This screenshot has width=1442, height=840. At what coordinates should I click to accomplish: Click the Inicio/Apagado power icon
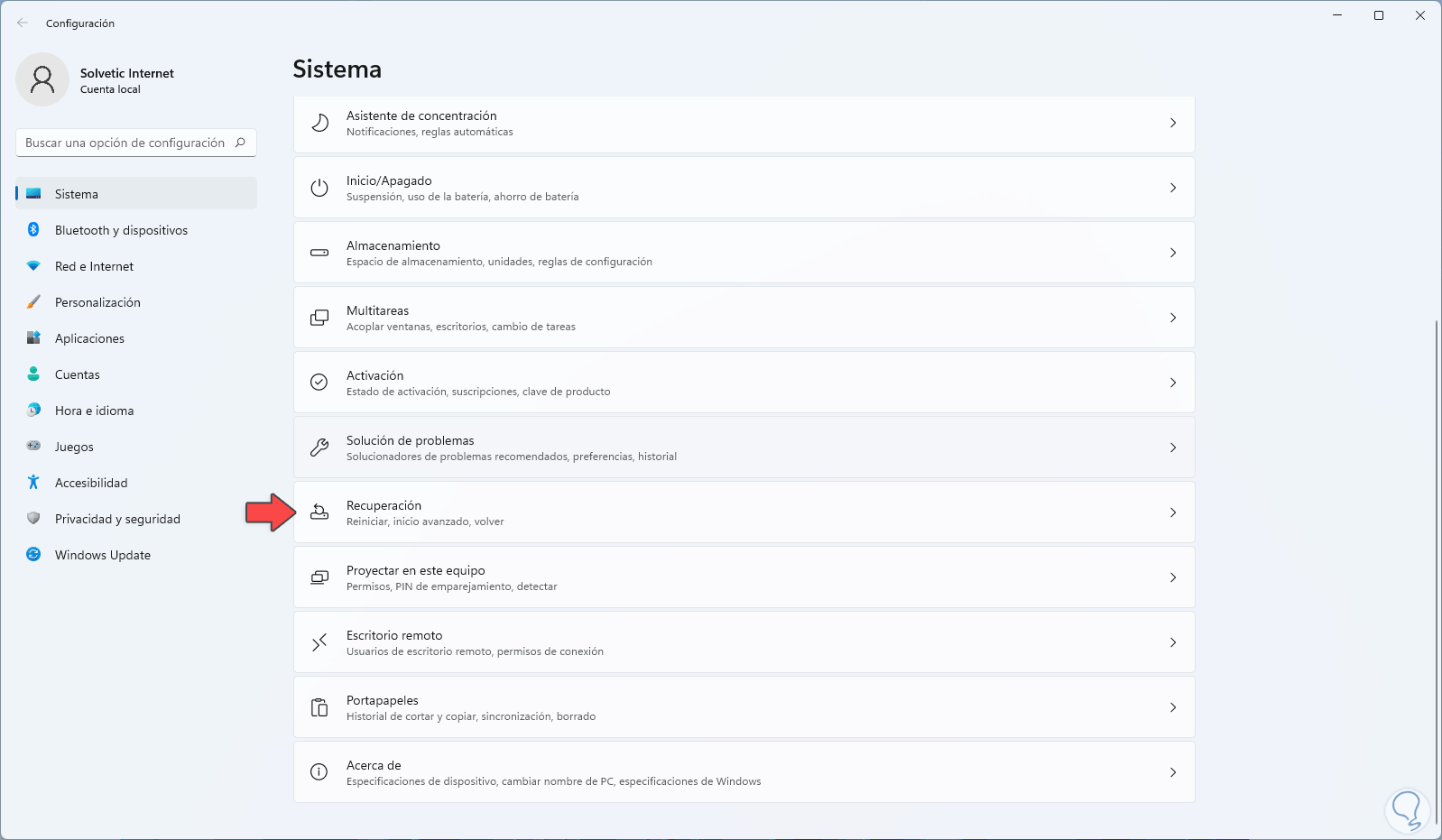coord(319,188)
